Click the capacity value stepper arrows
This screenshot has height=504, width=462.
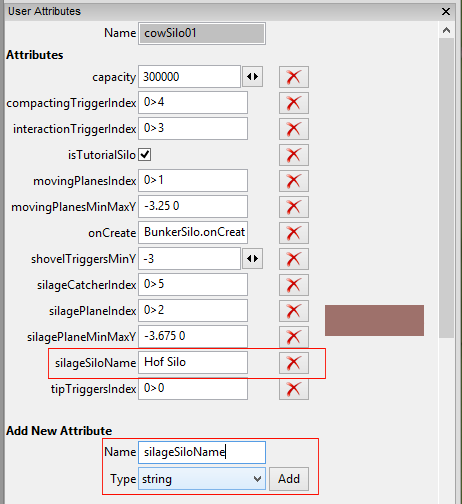coord(252,77)
